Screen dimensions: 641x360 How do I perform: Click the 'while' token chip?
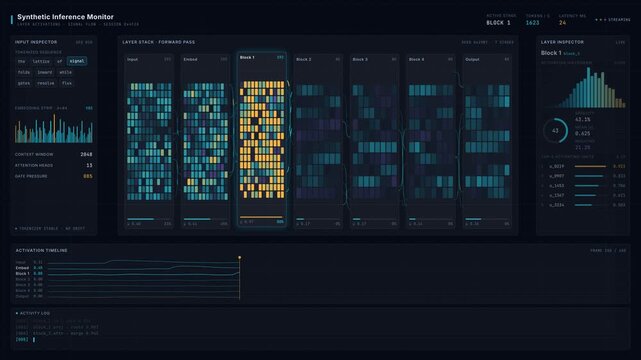[x=65, y=72]
